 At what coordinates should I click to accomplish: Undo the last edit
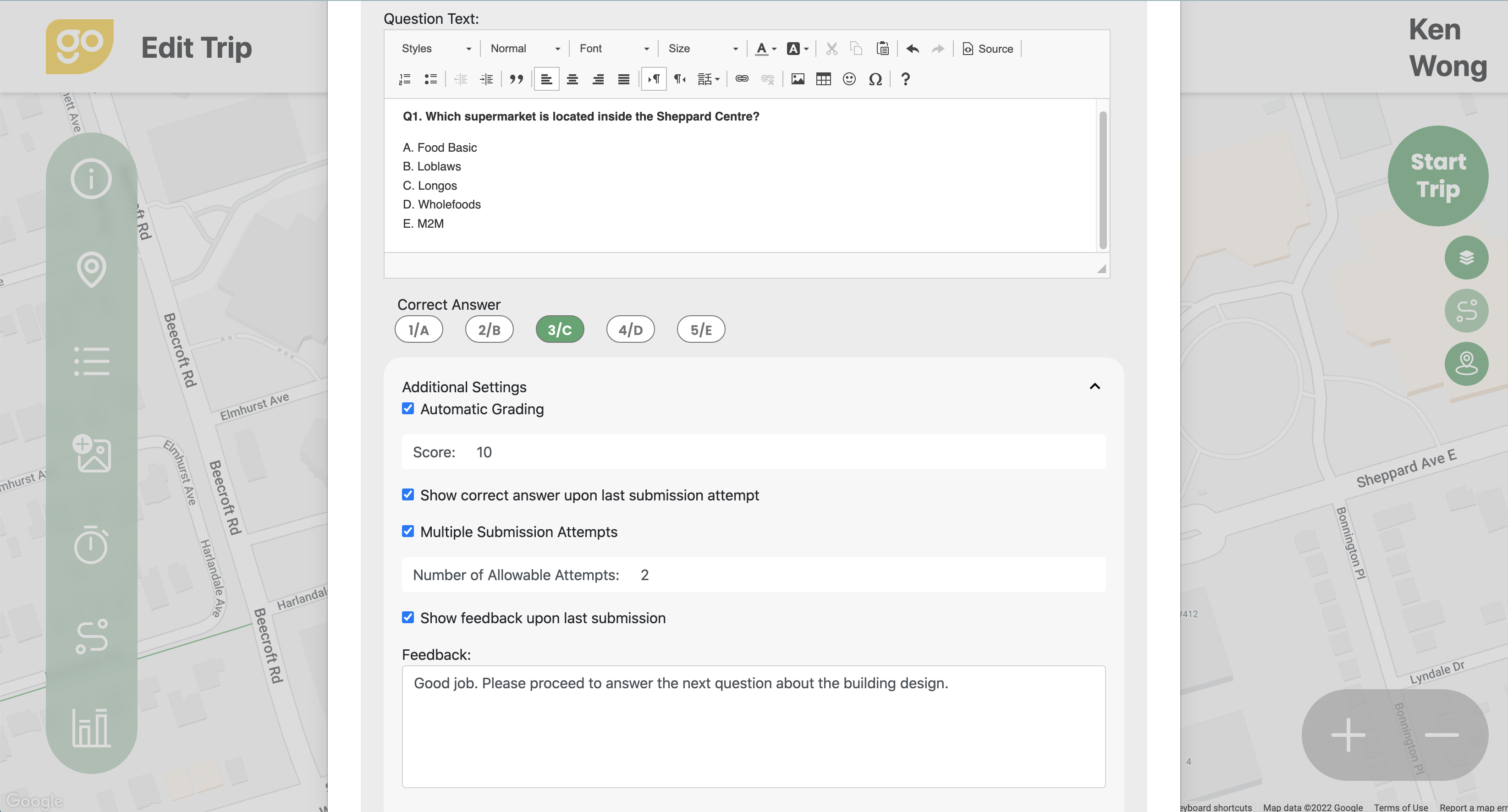tap(913, 49)
